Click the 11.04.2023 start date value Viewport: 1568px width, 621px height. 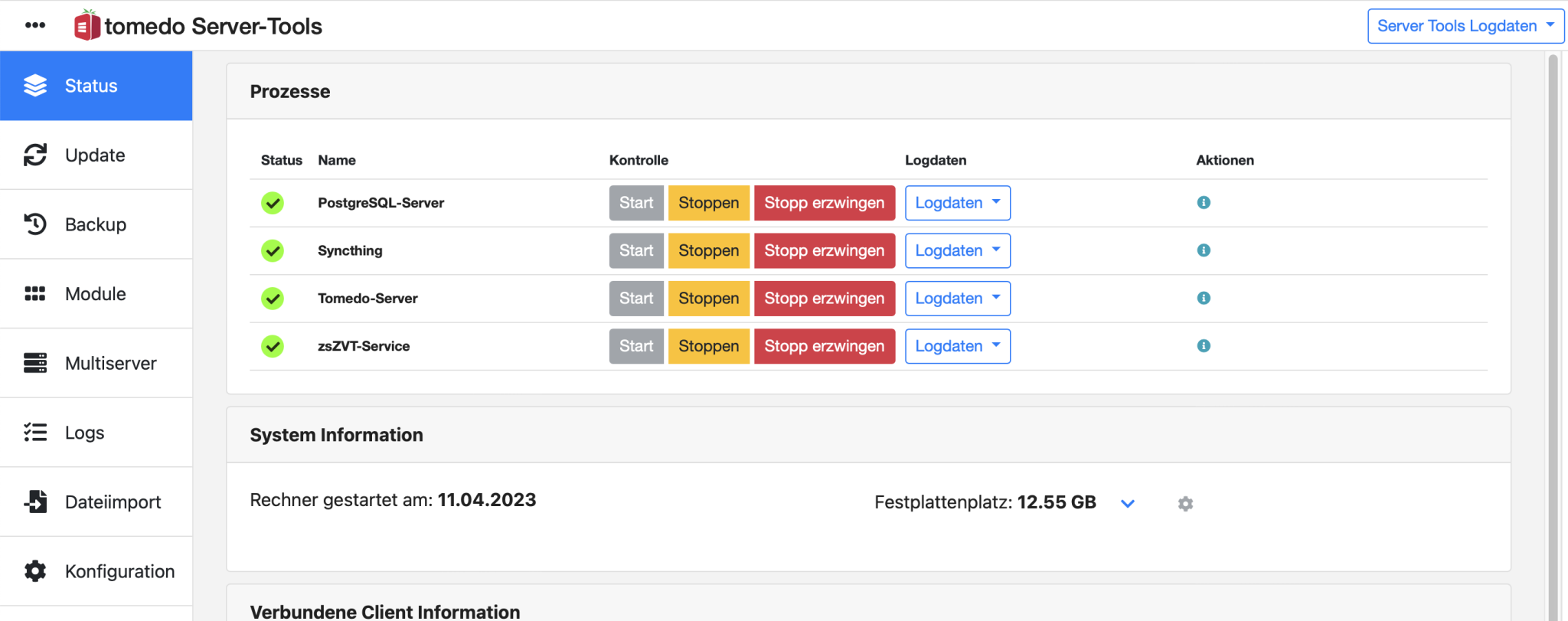[487, 500]
